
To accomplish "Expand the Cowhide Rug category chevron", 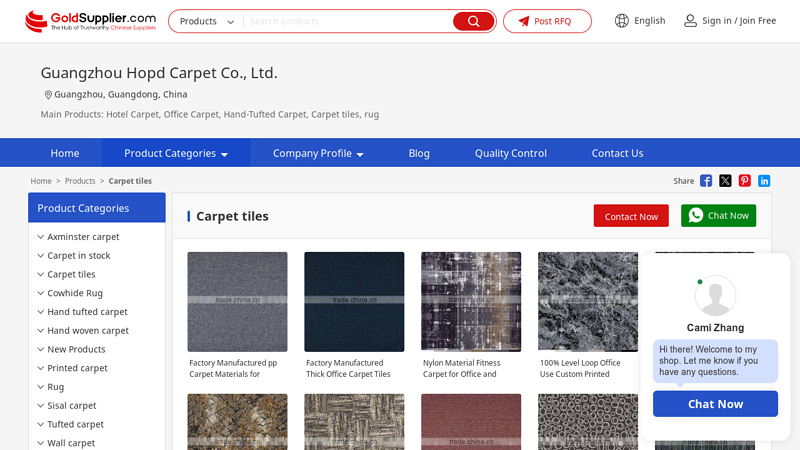I will click(x=40, y=293).
